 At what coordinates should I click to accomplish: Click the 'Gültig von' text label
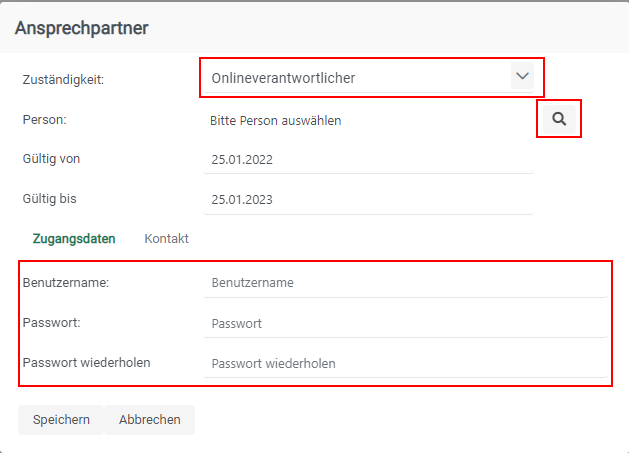pyautogui.click(x=51, y=158)
